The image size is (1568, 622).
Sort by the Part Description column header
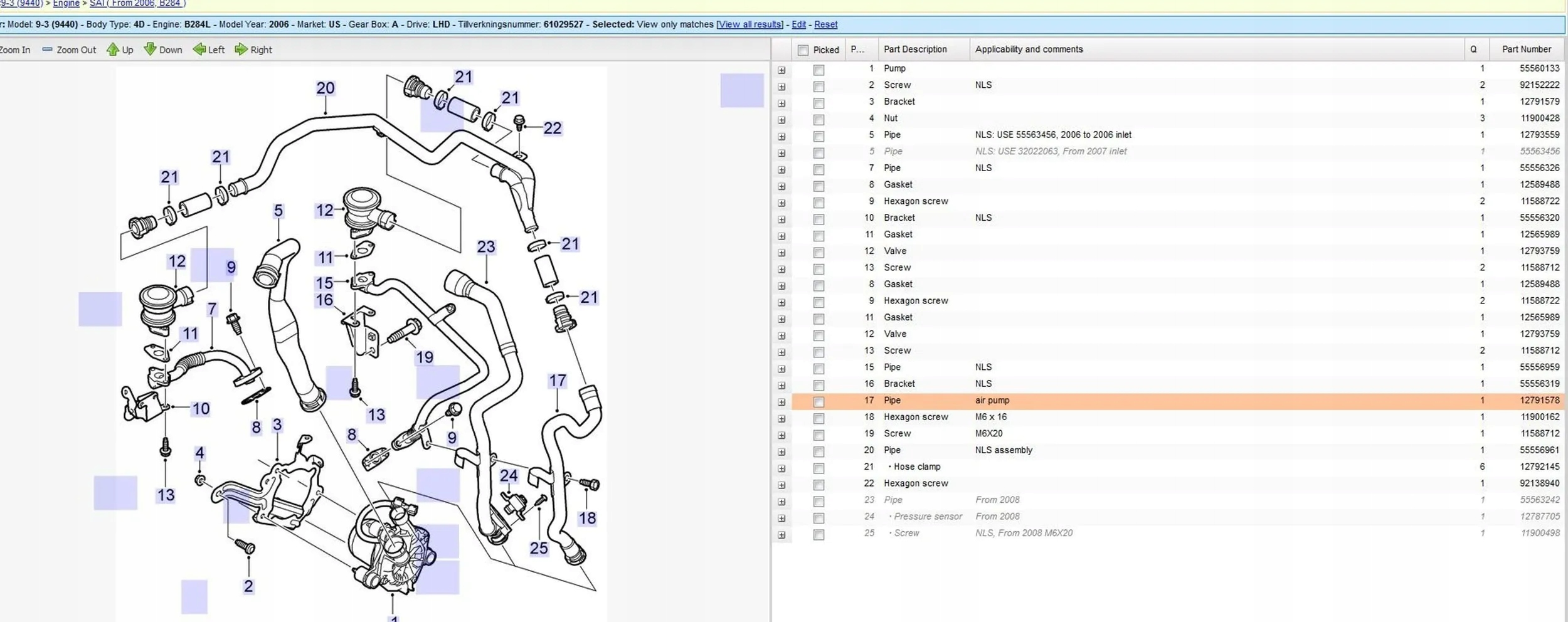[x=914, y=50]
